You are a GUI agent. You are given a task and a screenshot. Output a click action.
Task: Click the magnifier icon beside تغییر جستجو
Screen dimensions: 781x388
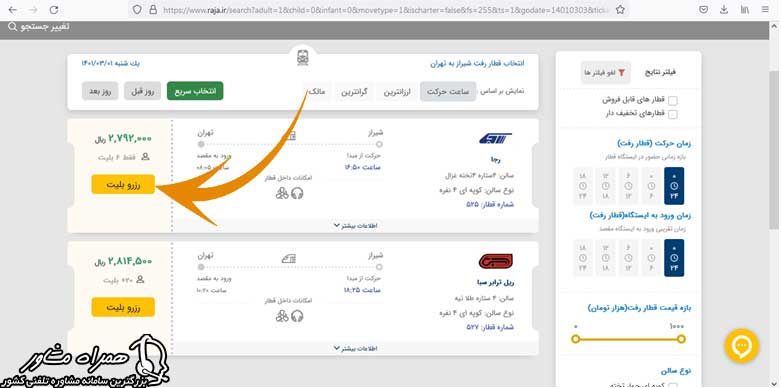(x=12, y=27)
